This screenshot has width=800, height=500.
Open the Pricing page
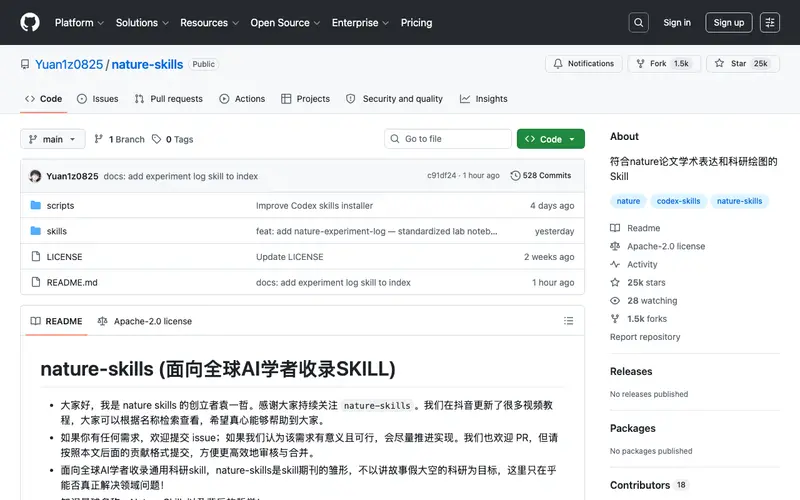point(416,22)
